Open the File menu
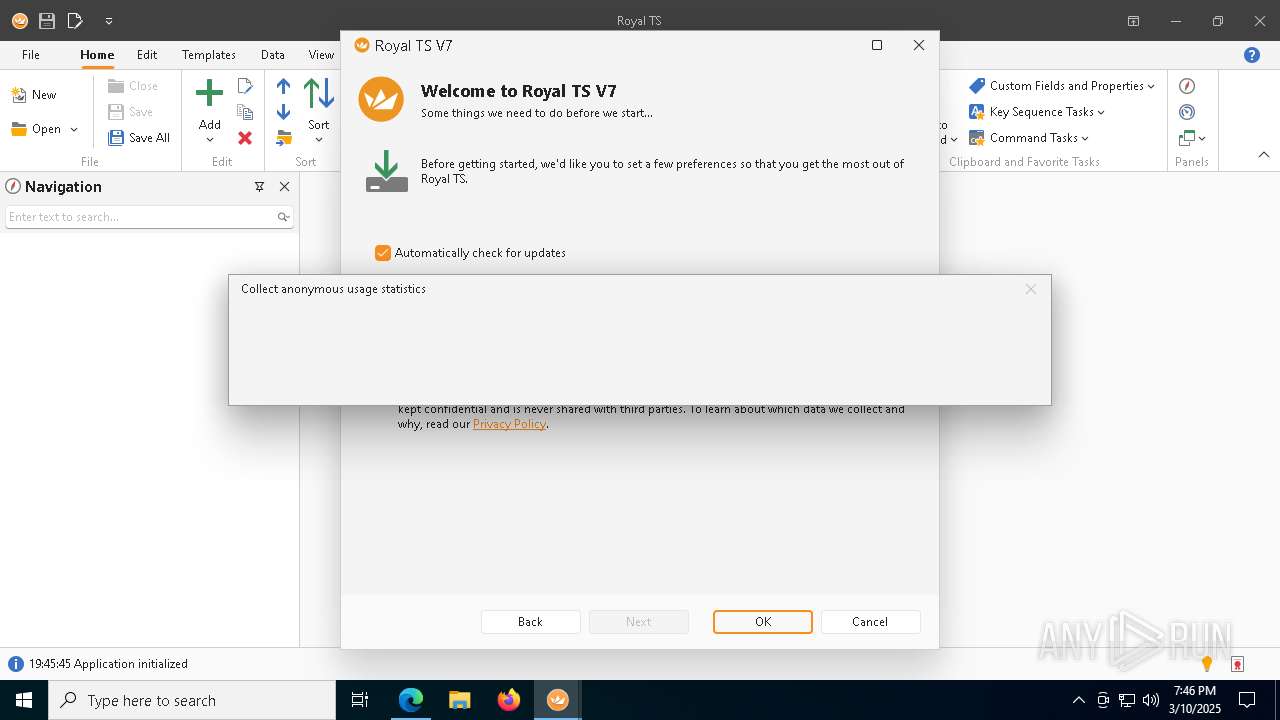 coord(31,55)
